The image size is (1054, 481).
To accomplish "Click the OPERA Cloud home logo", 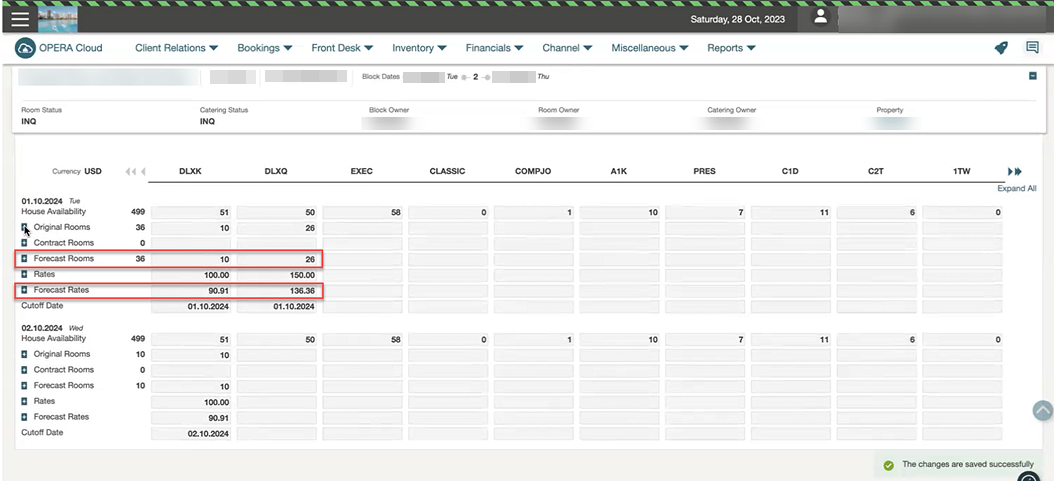I will (58, 48).
